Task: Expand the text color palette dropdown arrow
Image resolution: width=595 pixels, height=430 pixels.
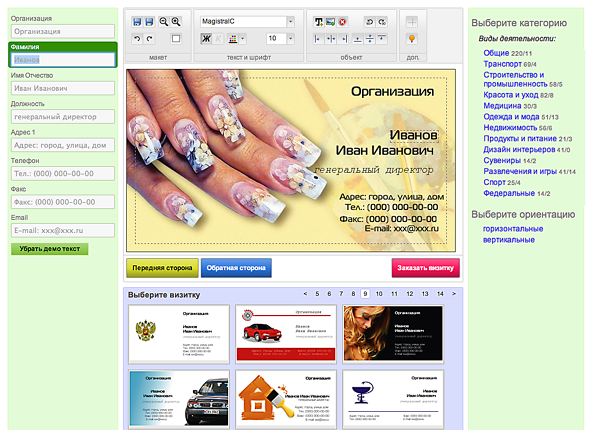Action: pyautogui.click(x=243, y=39)
